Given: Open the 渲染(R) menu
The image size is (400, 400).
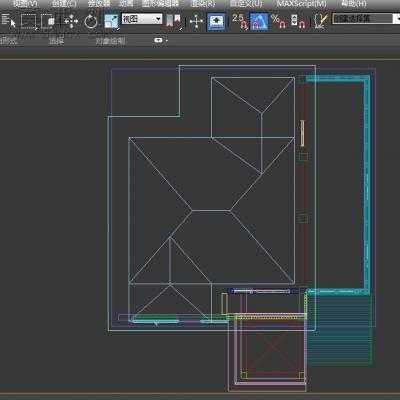Looking at the screenshot, I should coord(203,4).
